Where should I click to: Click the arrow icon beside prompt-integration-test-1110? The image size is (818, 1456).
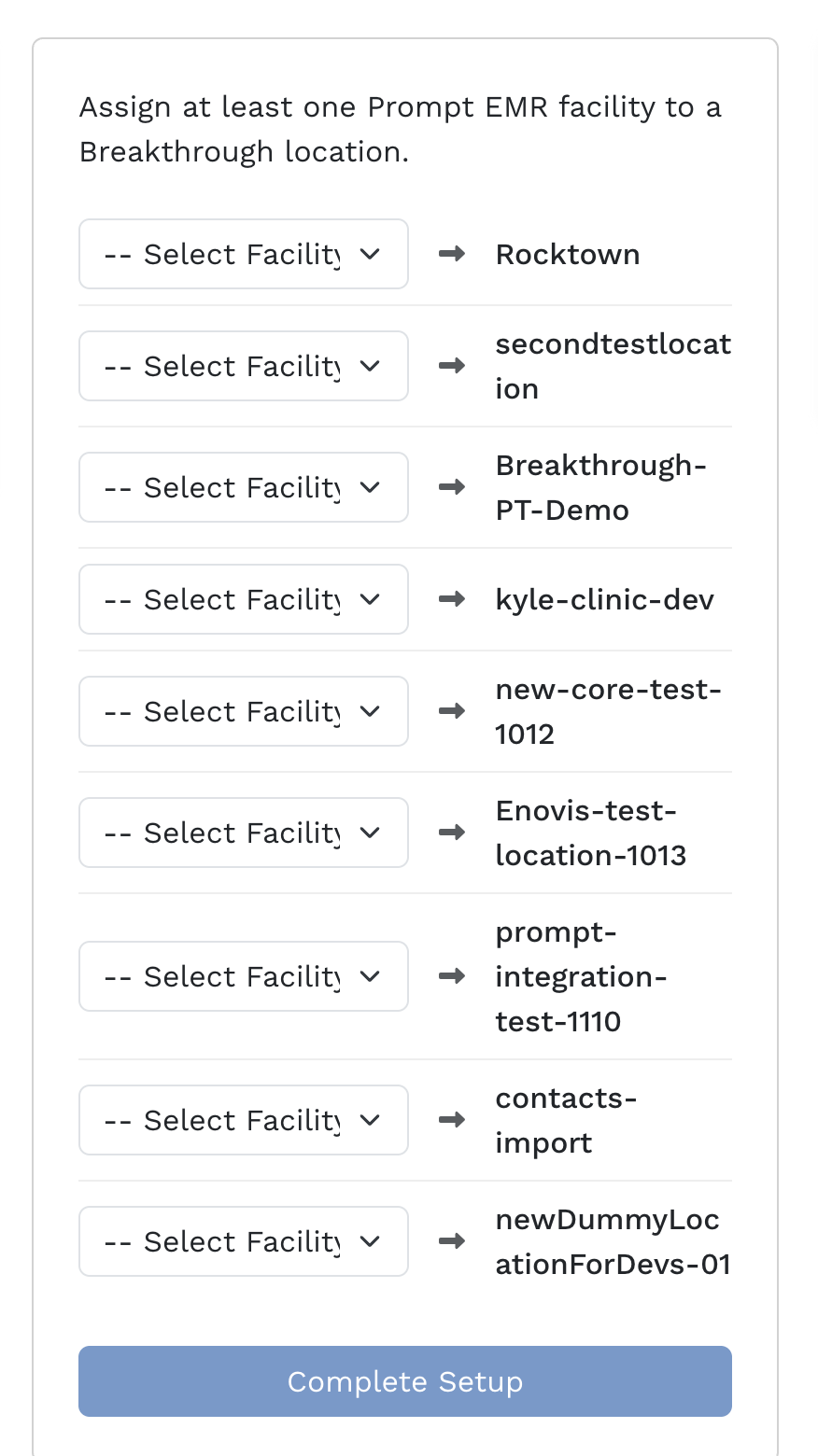[452, 976]
